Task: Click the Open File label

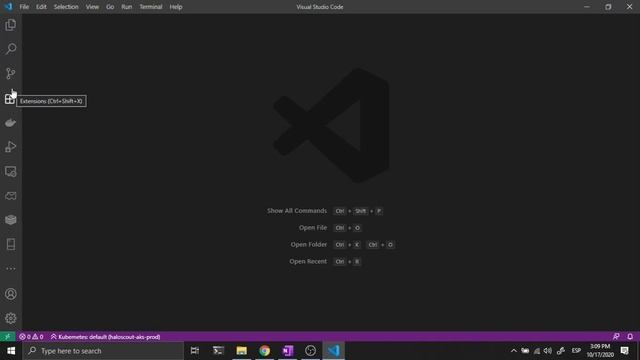Action: tap(313, 228)
